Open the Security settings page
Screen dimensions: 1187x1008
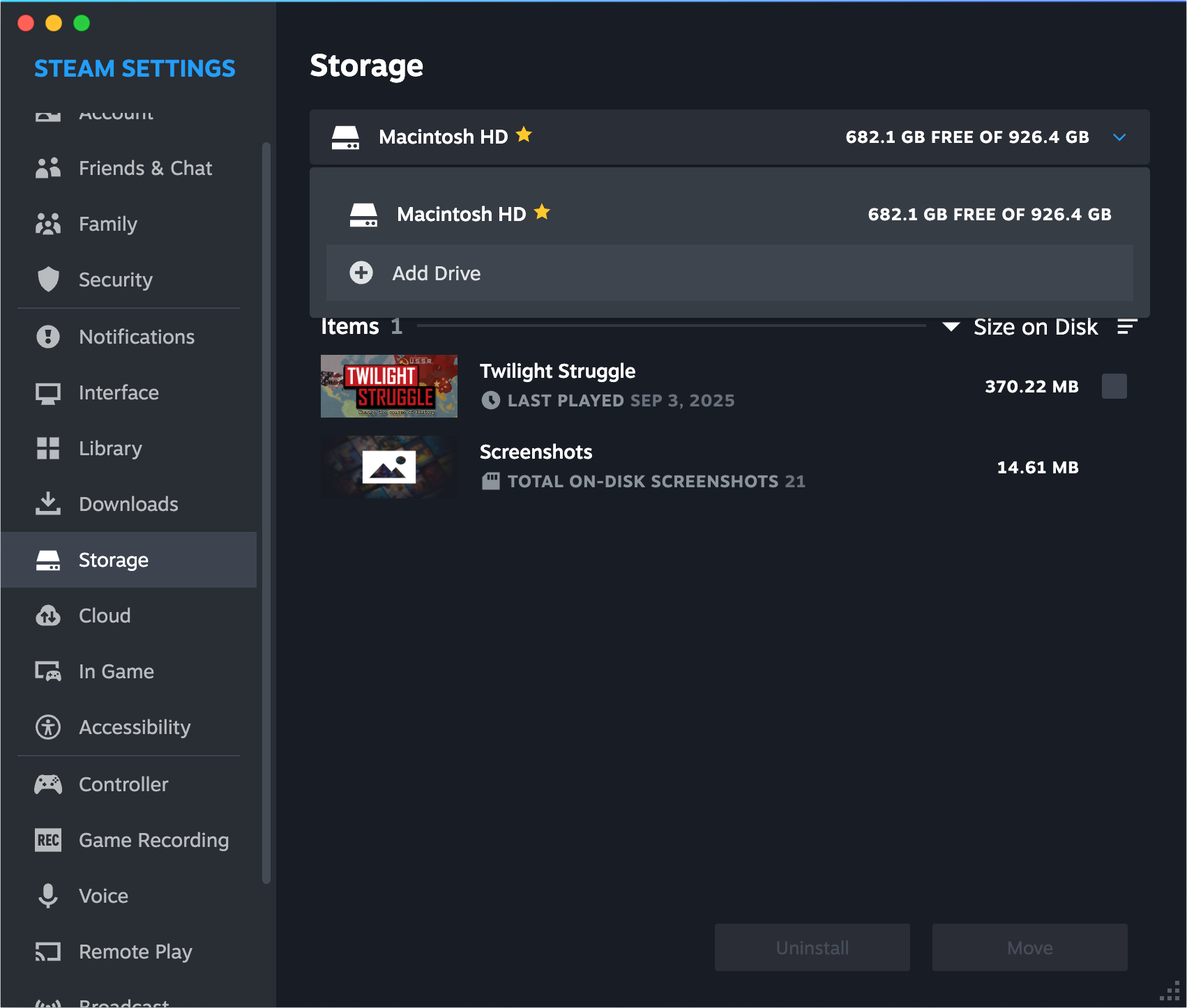(129, 280)
